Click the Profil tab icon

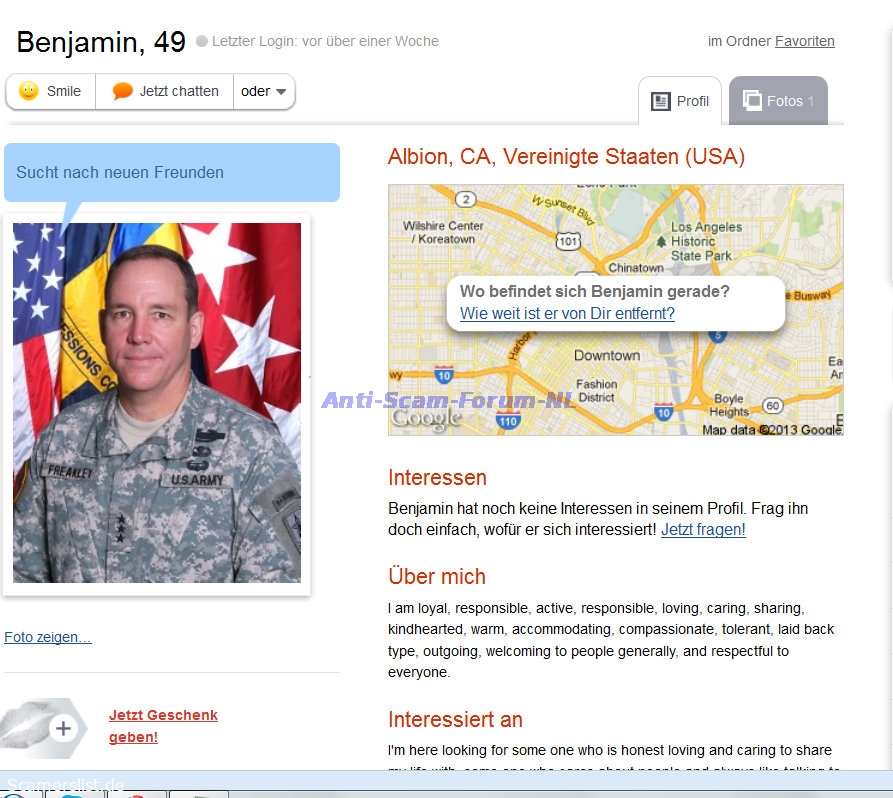pyautogui.click(x=661, y=101)
